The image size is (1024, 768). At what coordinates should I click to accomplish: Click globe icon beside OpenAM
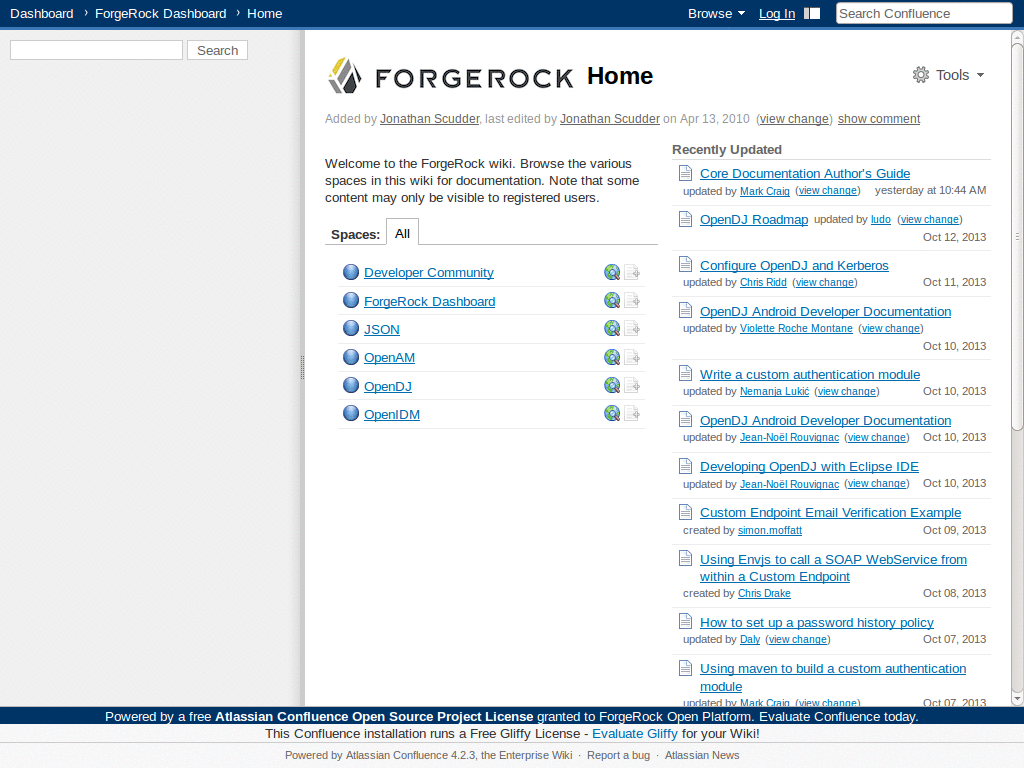pyautogui.click(x=351, y=357)
